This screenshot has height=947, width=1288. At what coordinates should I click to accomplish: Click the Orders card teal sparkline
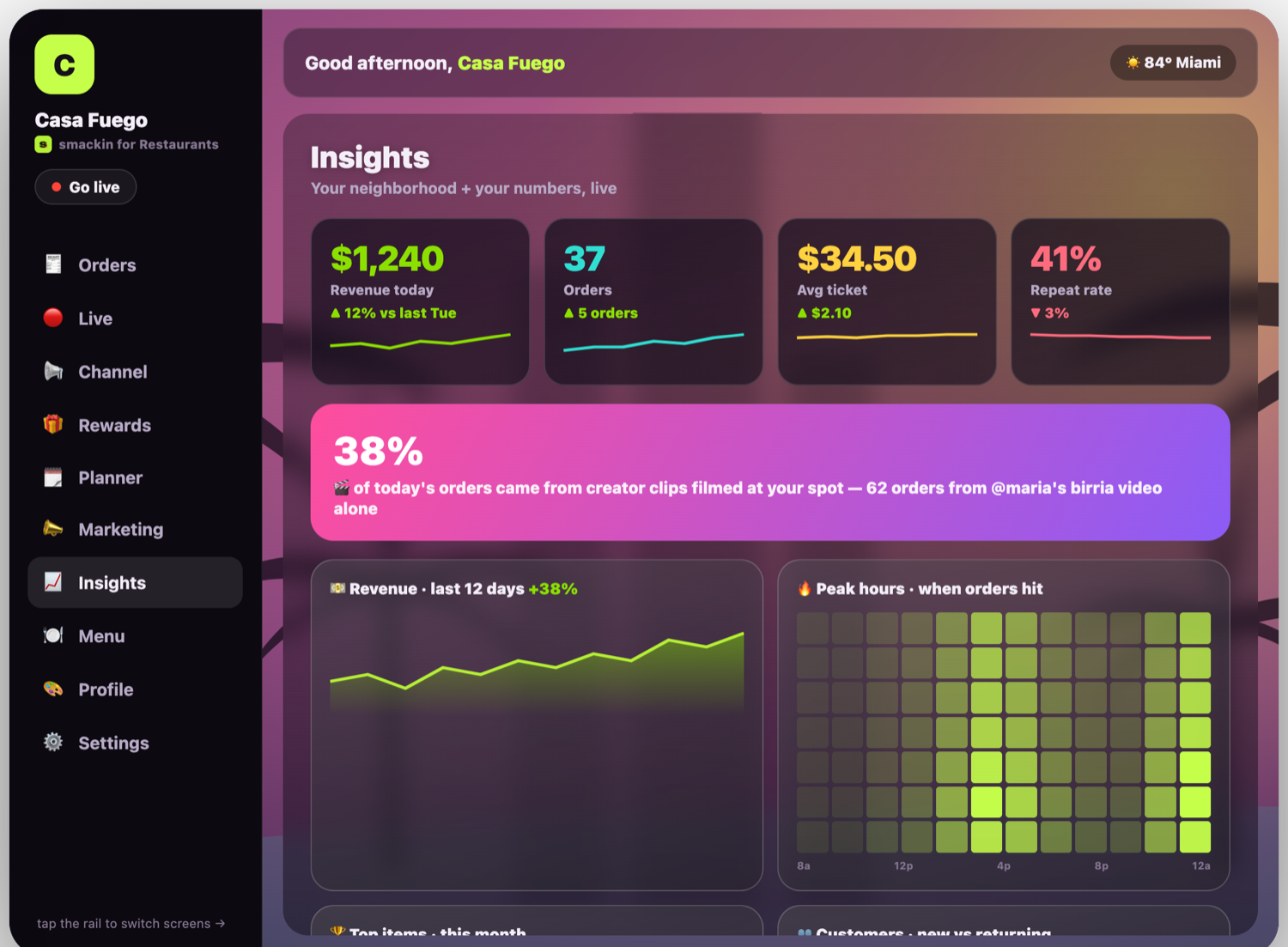[x=653, y=342]
